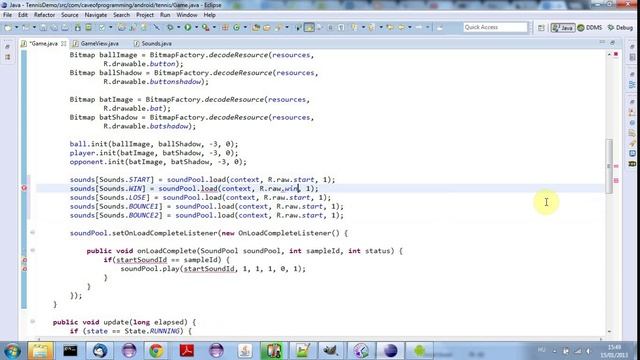Open the Help menu
640x360 pixels.
(x=209, y=15)
